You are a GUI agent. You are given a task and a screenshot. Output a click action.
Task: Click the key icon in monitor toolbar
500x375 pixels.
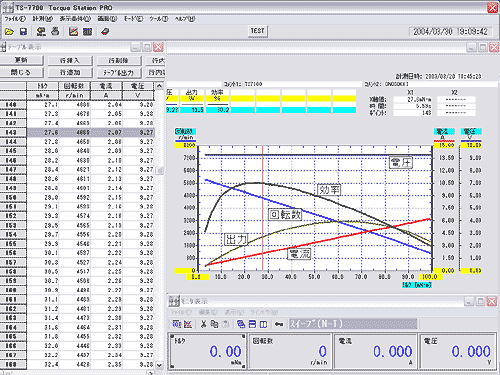279,324
